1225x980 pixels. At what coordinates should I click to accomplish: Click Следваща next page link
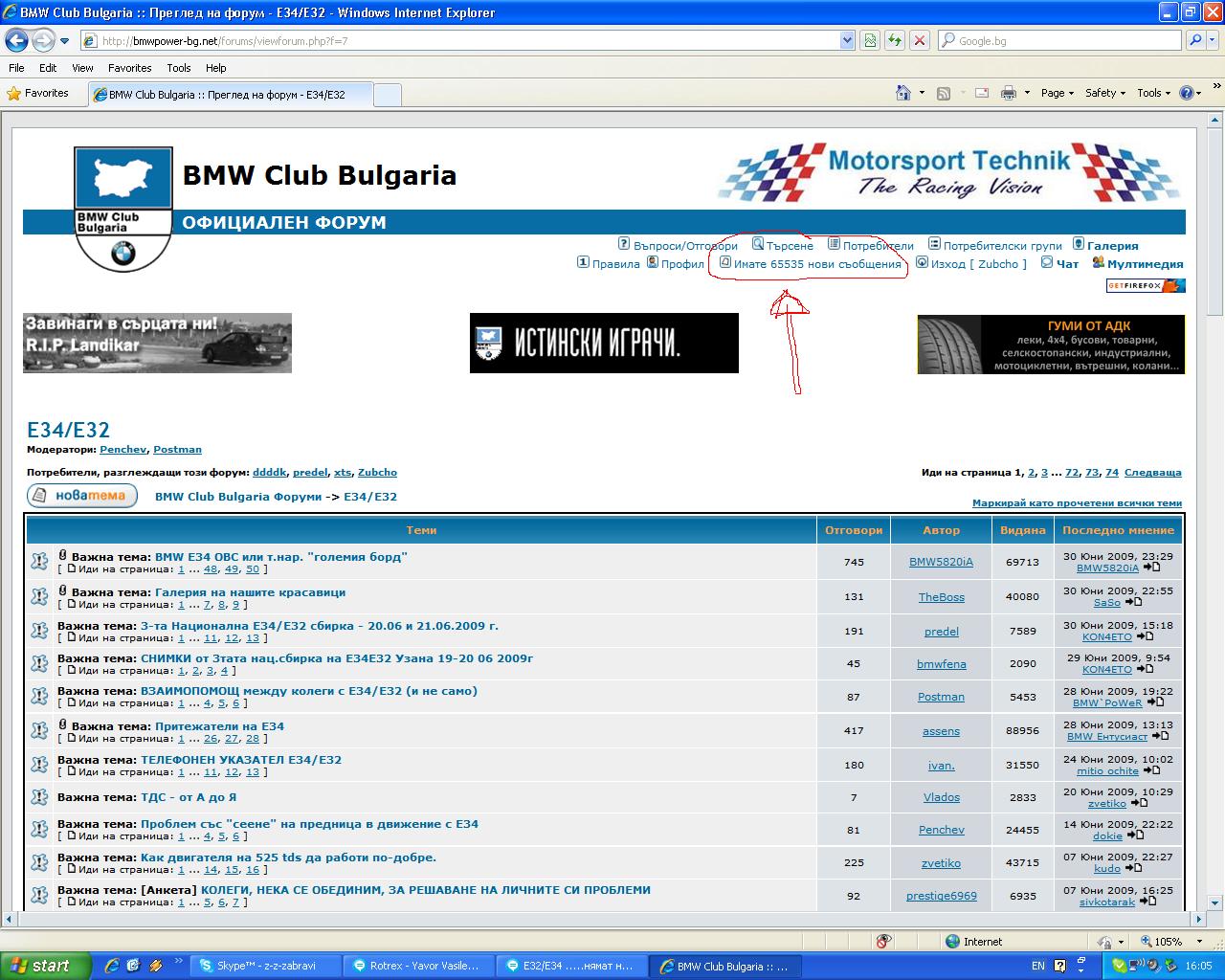(x=1152, y=472)
